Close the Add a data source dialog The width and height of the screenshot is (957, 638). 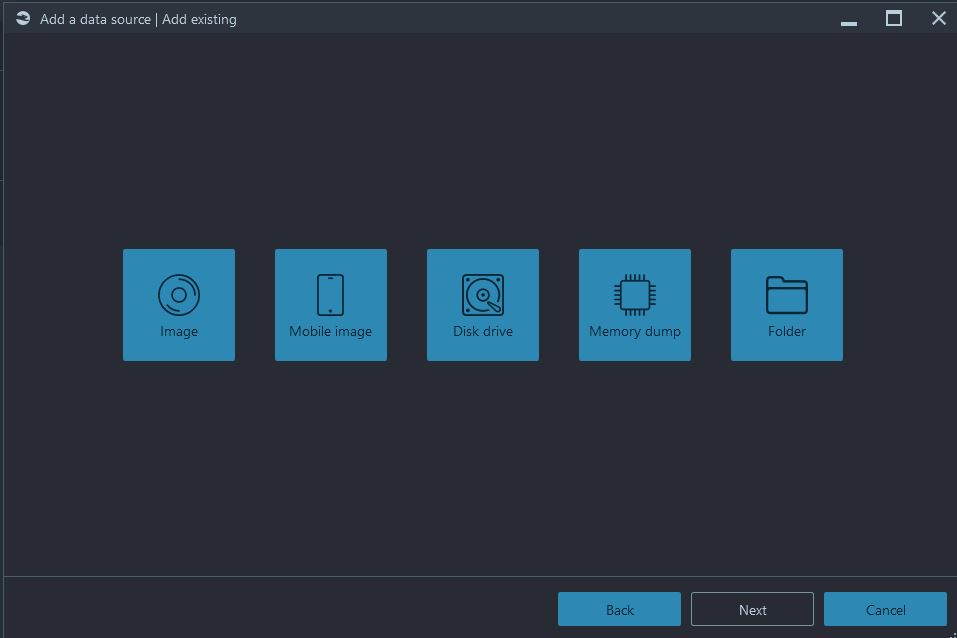click(x=939, y=18)
